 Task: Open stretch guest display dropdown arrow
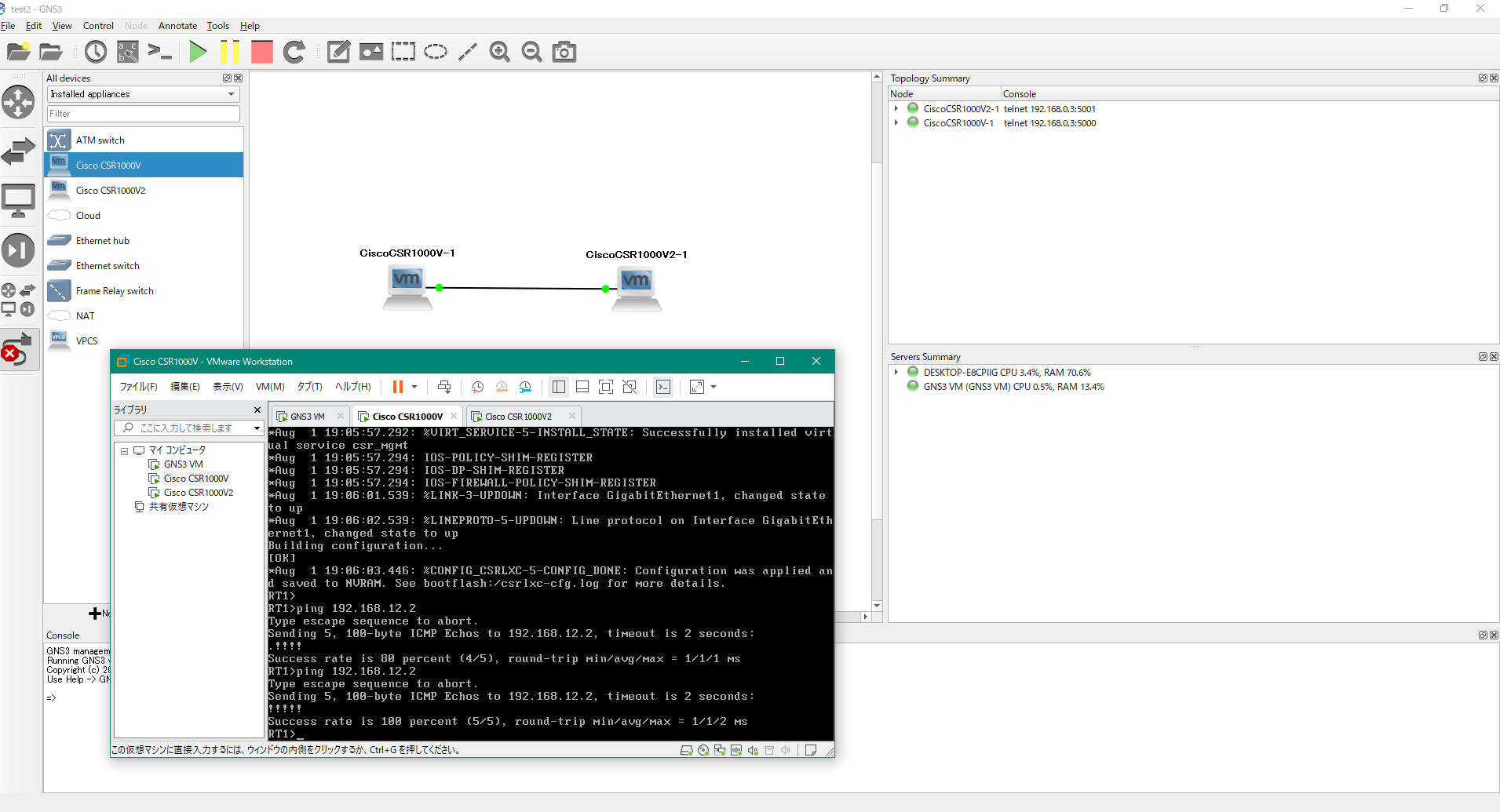[714, 387]
